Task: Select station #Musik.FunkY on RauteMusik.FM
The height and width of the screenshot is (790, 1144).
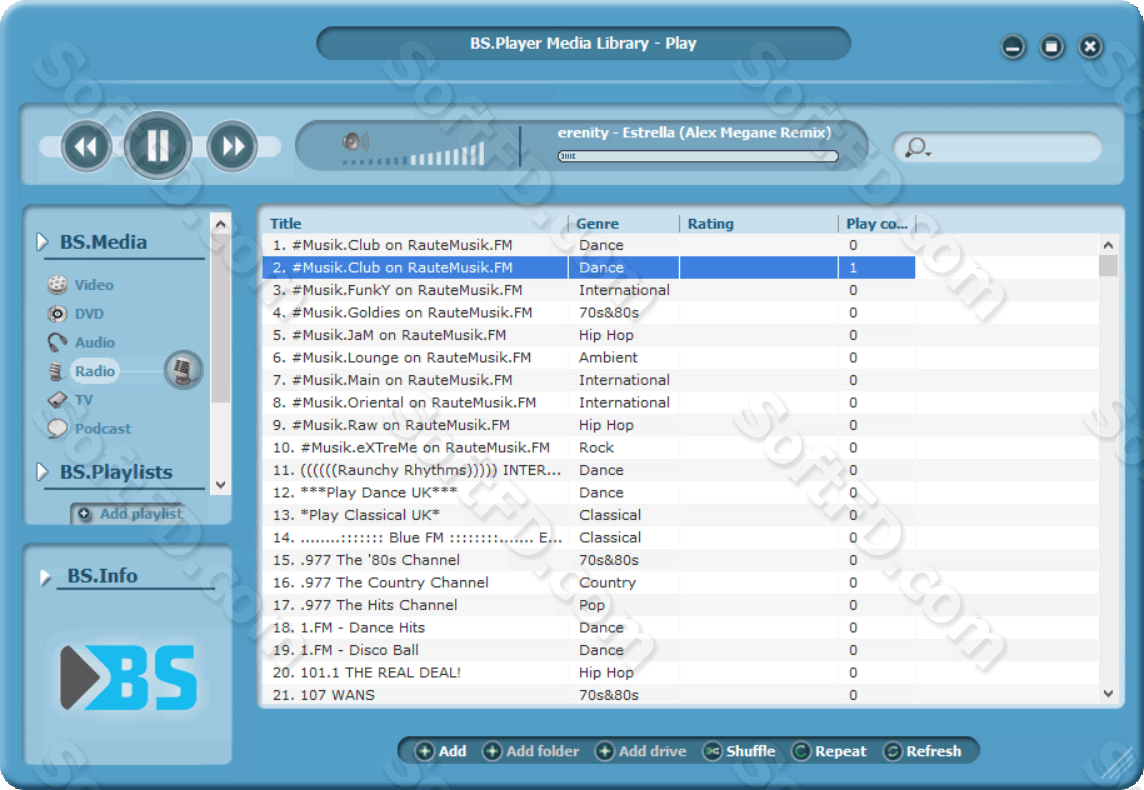Action: pyautogui.click(x=589, y=290)
